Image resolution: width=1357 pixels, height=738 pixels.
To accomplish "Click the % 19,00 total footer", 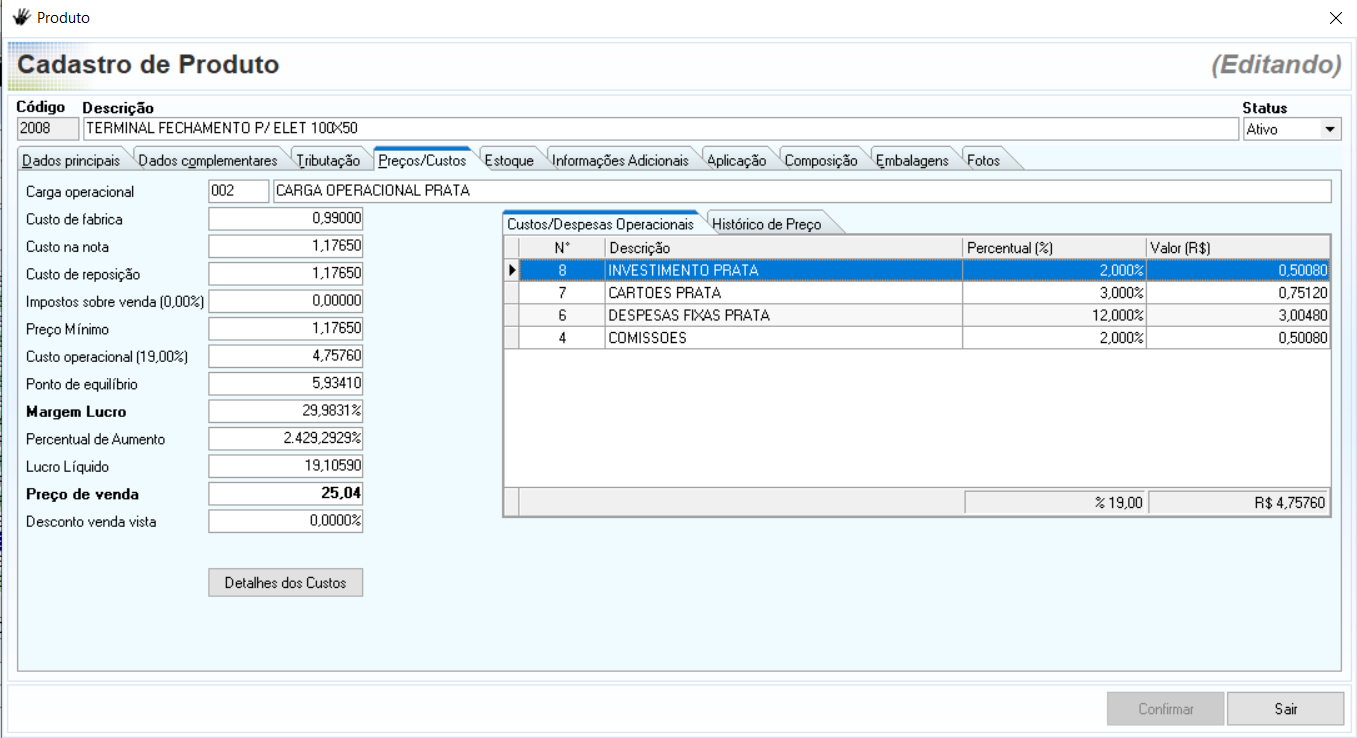I will [1056, 503].
